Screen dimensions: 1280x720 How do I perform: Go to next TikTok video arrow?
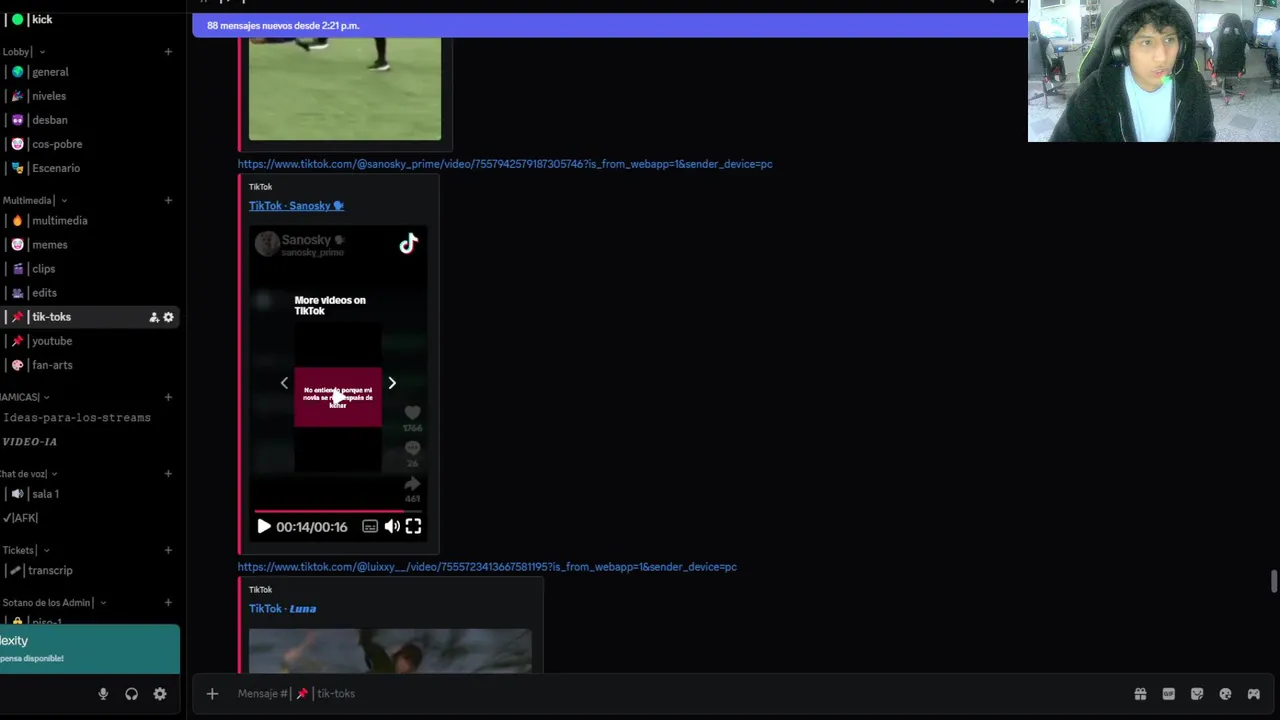coord(392,383)
